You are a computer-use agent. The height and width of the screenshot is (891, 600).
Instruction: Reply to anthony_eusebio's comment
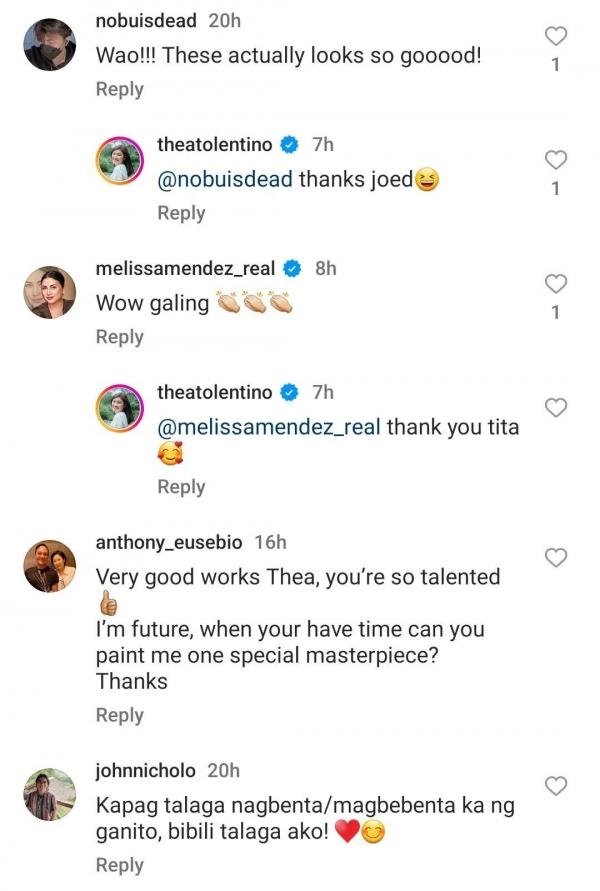pos(119,715)
